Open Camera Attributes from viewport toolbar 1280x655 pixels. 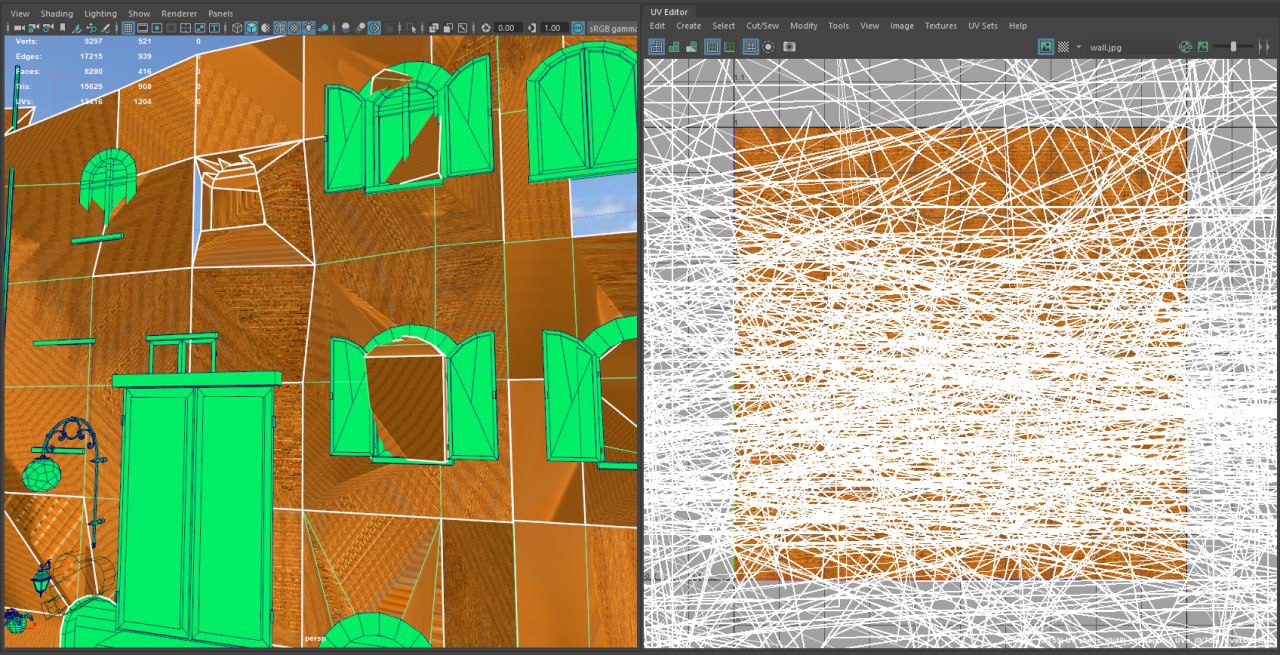[48, 28]
